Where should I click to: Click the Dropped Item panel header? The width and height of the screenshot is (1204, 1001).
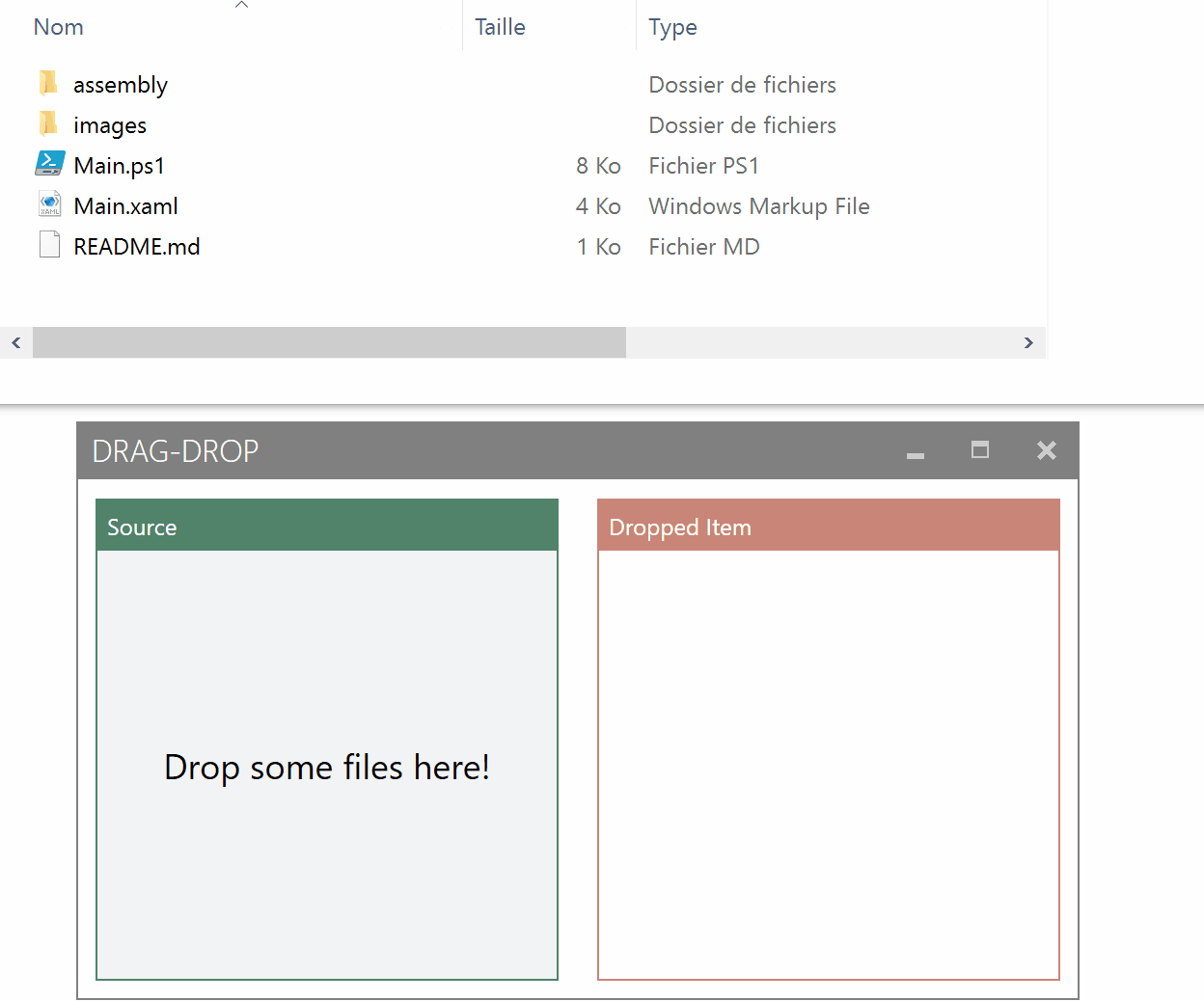tap(828, 526)
